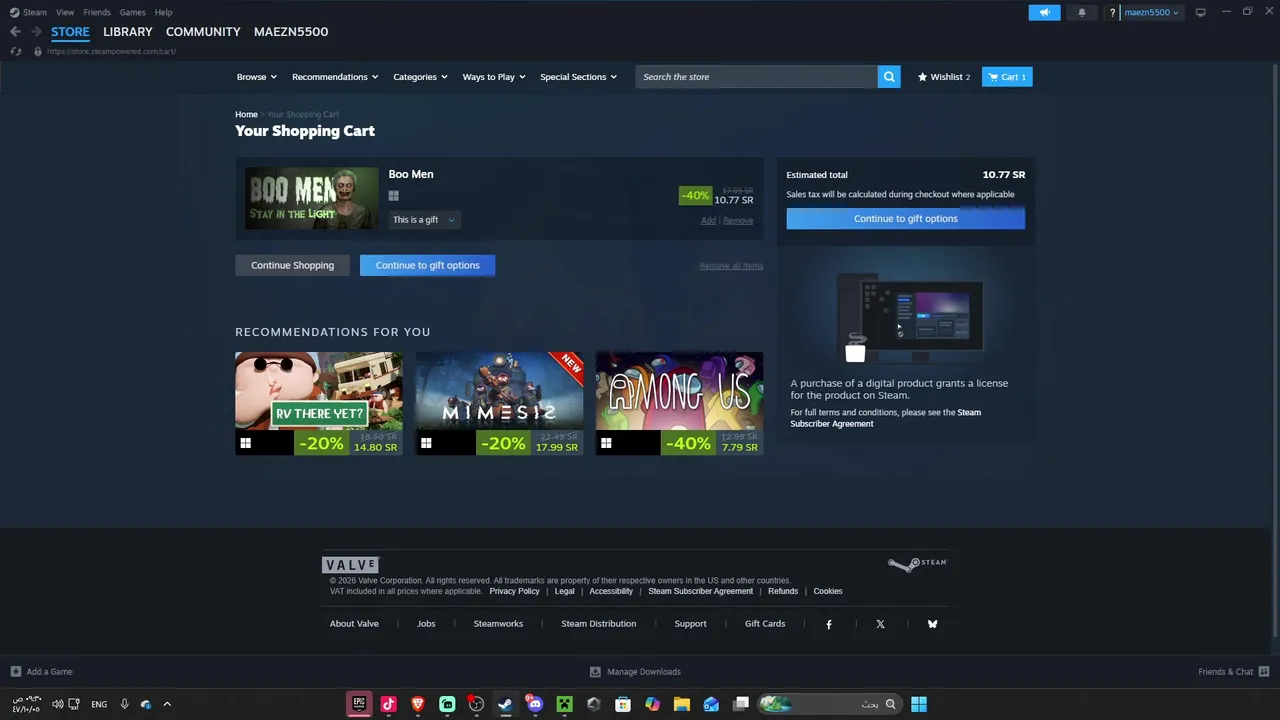Open the Among Us recommendation card
Viewport: 1280px width, 720px height.
(679, 403)
